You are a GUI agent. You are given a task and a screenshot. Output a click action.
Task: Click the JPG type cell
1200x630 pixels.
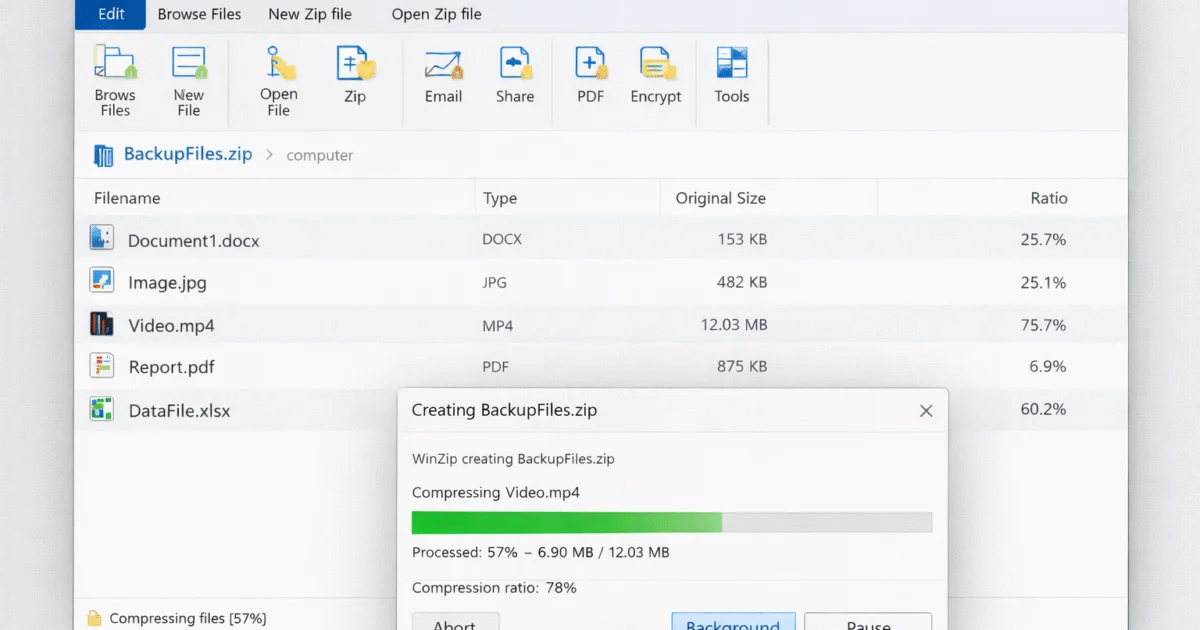click(x=494, y=283)
